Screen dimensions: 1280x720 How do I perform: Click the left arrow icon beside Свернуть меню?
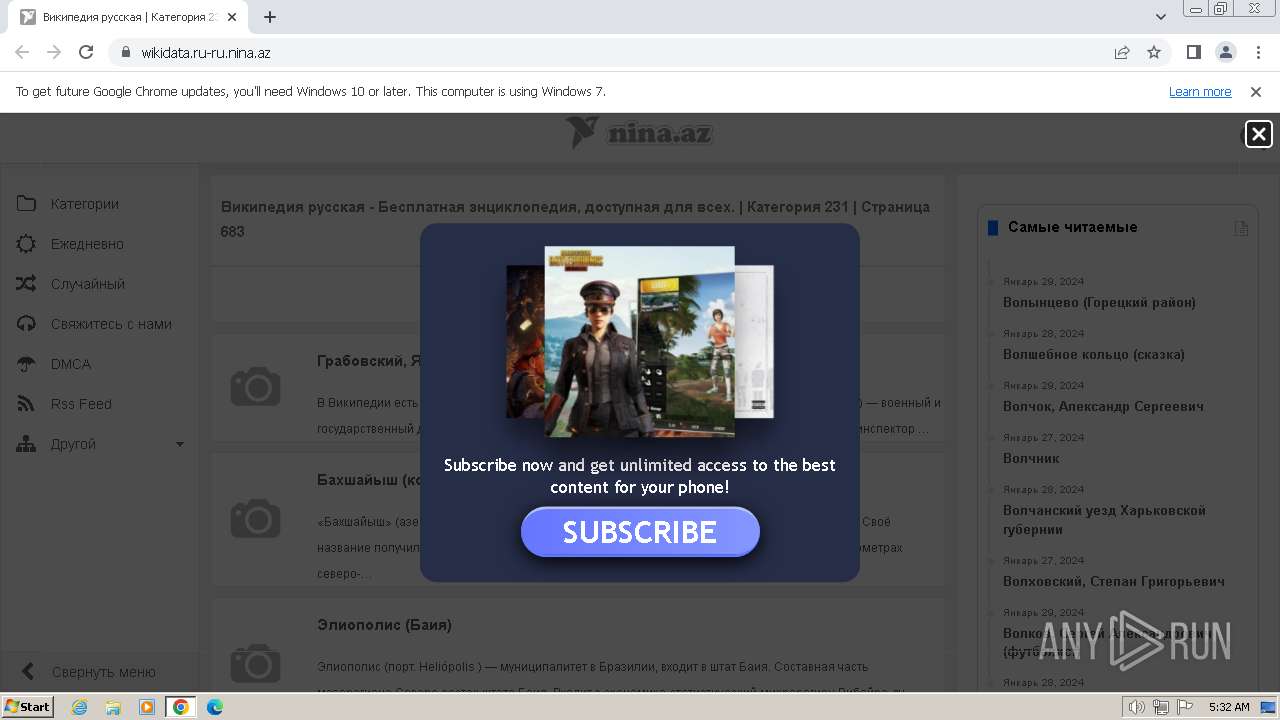(x=28, y=672)
